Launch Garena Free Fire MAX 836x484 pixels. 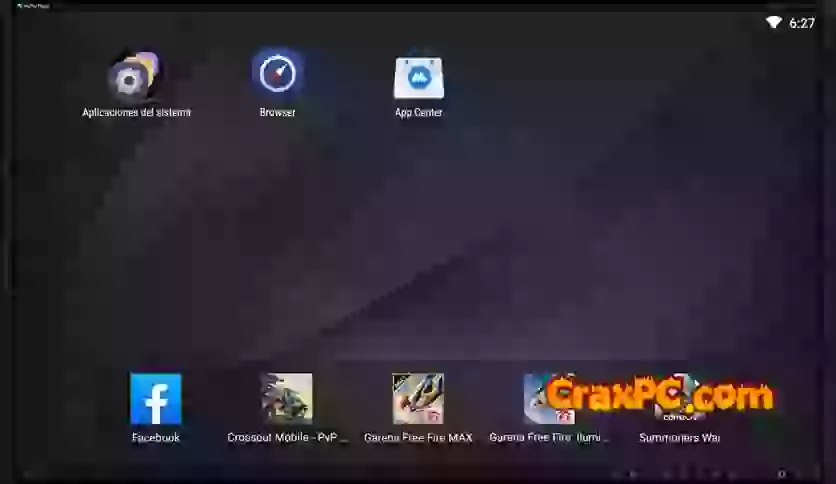[418, 399]
